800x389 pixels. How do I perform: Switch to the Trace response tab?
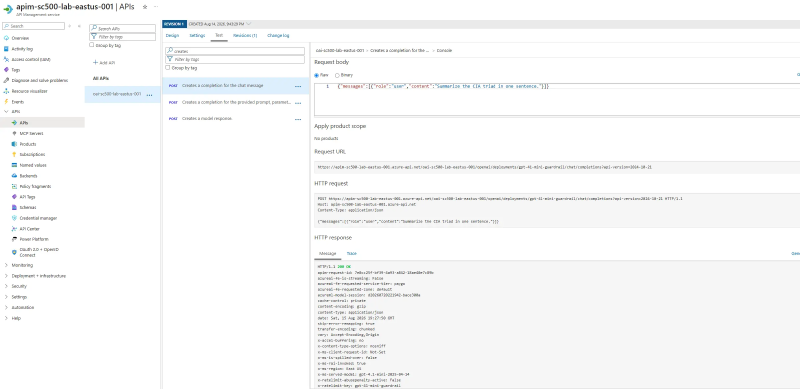coord(352,253)
